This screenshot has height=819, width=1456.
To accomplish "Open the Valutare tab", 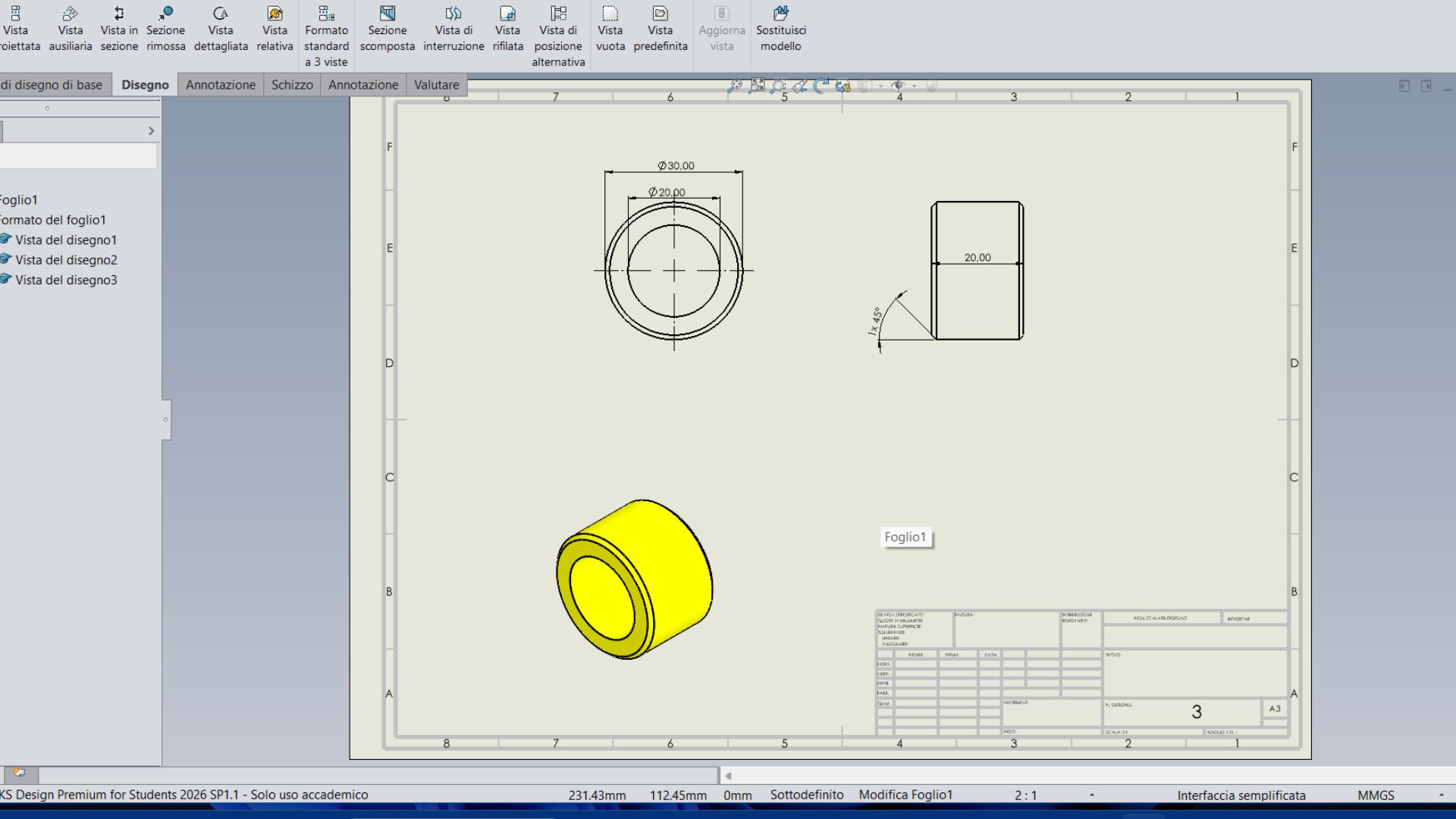I will (436, 85).
